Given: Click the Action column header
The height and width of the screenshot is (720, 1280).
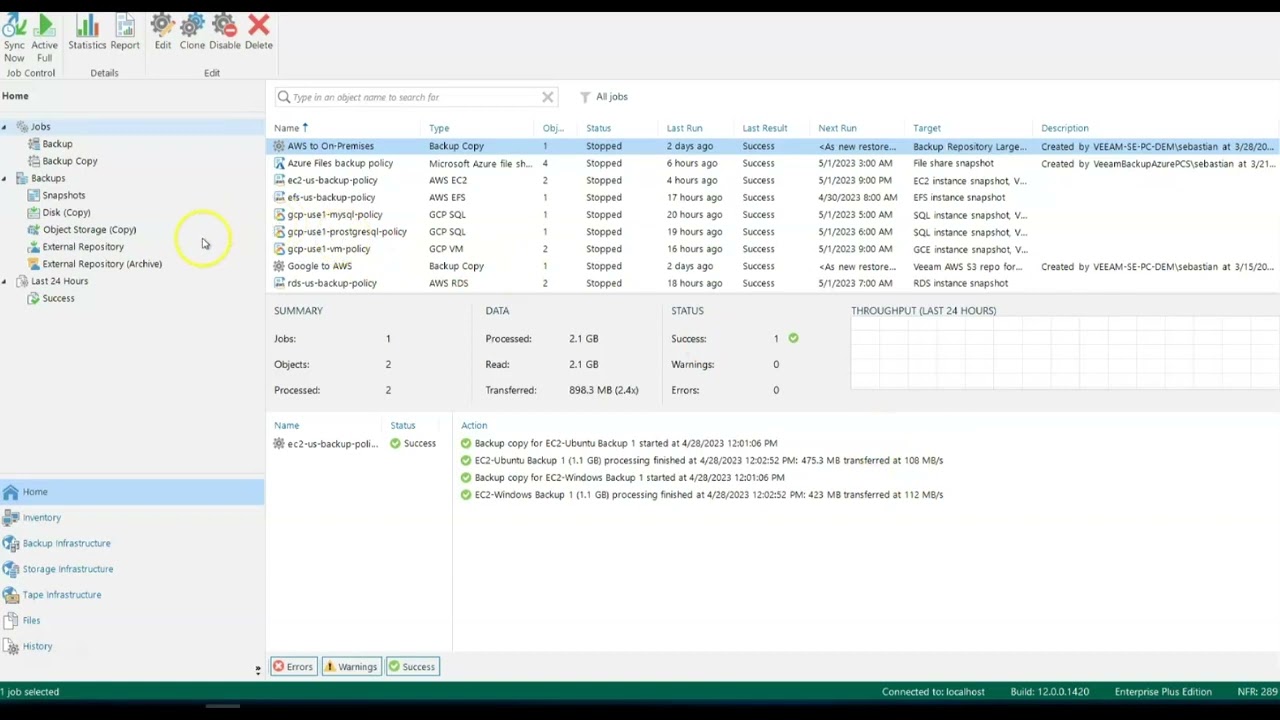Looking at the screenshot, I should pyautogui.click(x=474, y=426).
